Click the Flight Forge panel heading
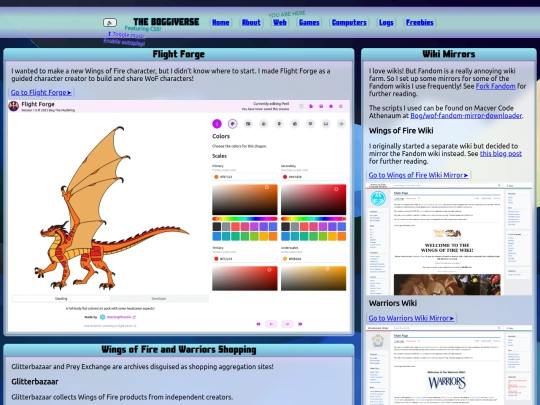540x405 pixels. click(178, 54)
